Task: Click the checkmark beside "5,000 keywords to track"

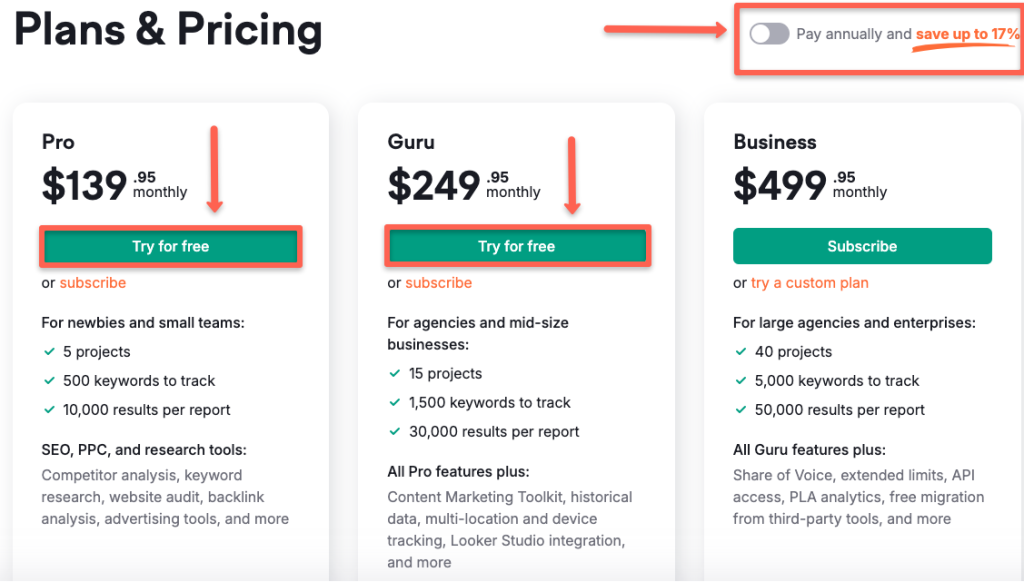Action: coord(740,381)
